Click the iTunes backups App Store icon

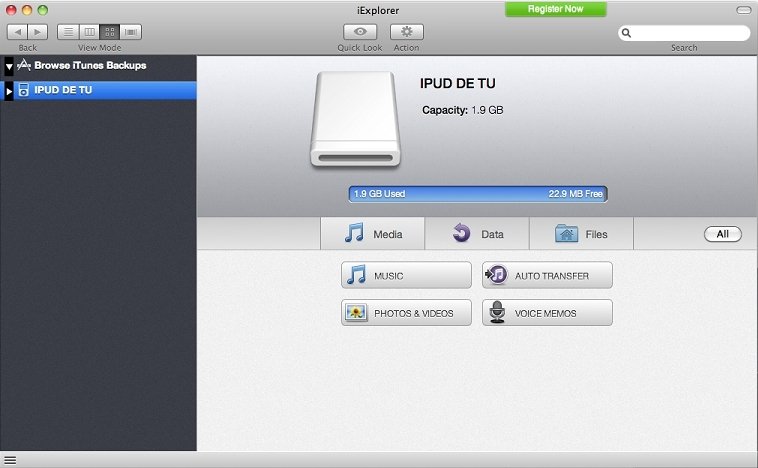coord(24,65)
